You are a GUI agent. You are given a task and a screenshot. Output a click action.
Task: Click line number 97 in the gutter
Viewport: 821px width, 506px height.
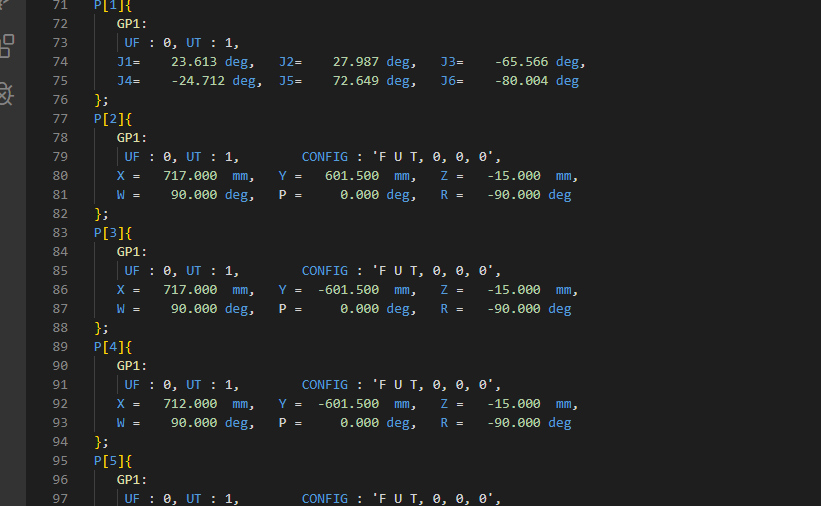pos(60,499)
